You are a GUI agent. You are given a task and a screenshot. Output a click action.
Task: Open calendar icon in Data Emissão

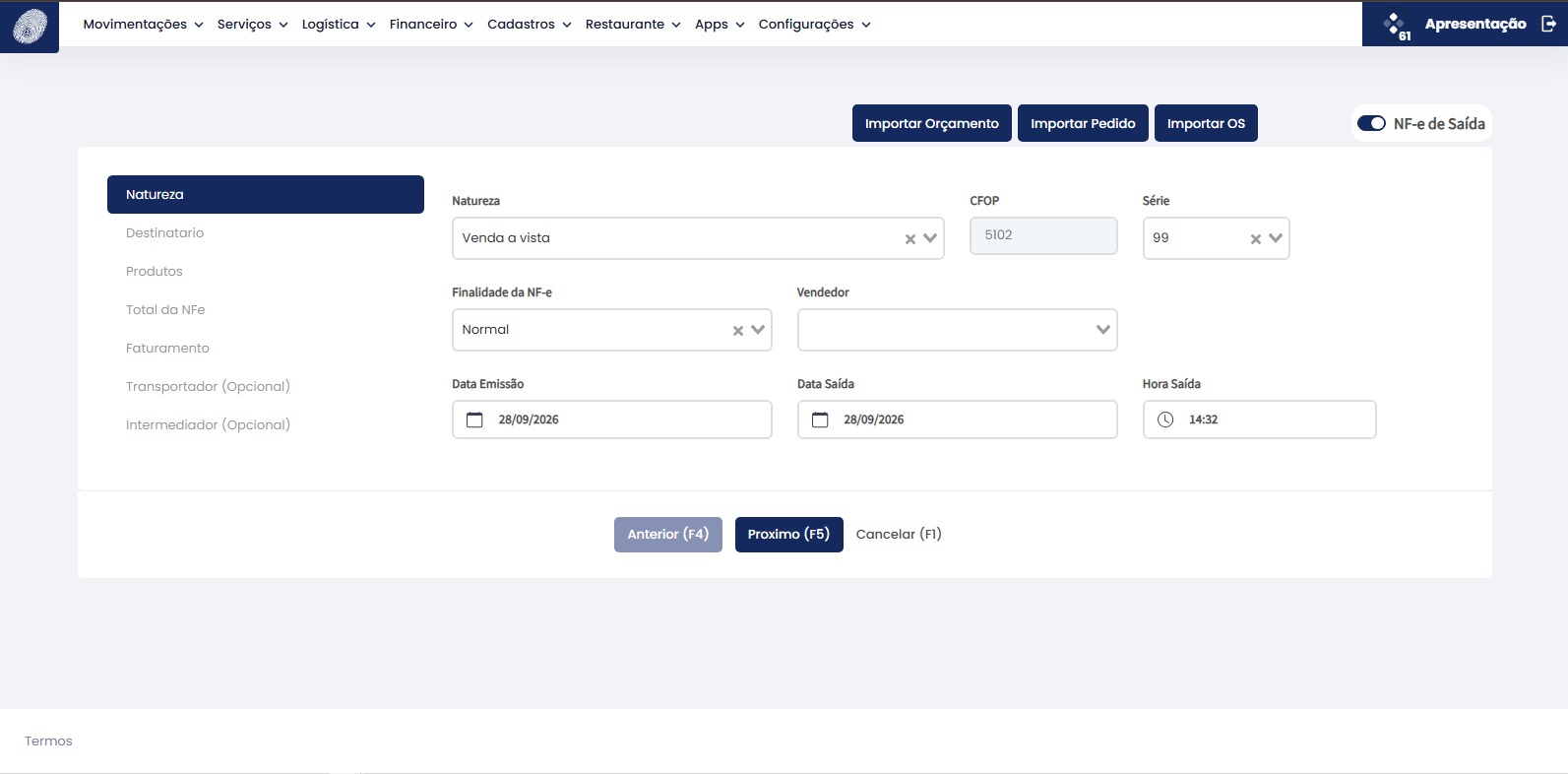click(474, 419)
